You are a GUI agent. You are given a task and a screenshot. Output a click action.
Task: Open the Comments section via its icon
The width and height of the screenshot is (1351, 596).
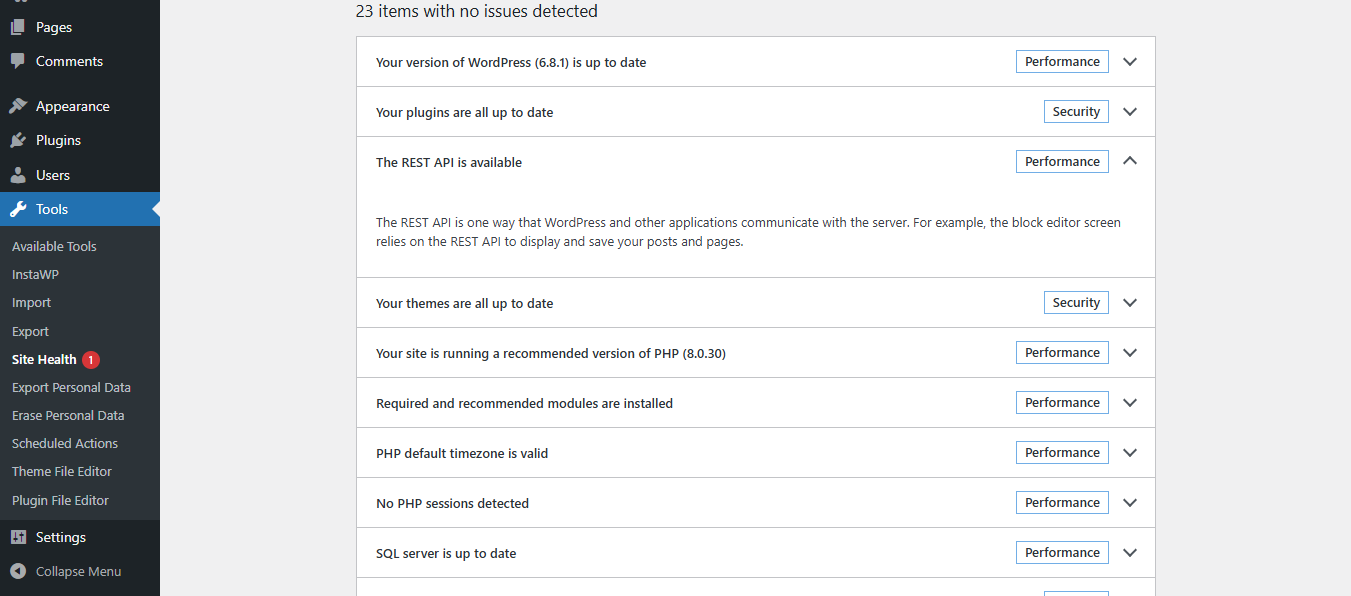pos(18,61)
